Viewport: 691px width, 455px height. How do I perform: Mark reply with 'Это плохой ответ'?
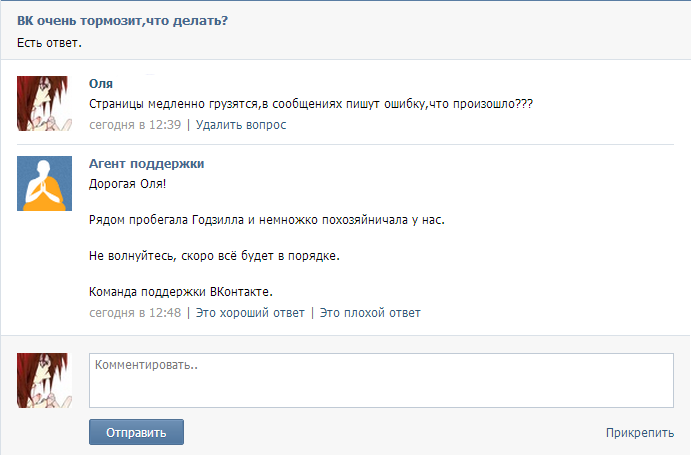click(370, 313)
